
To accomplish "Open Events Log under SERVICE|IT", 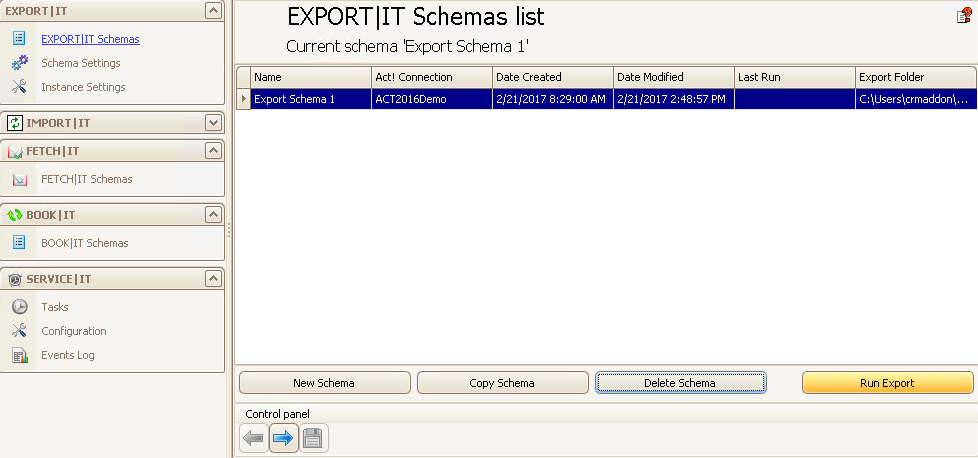I will pyautogui.click(x=68, y=356).
